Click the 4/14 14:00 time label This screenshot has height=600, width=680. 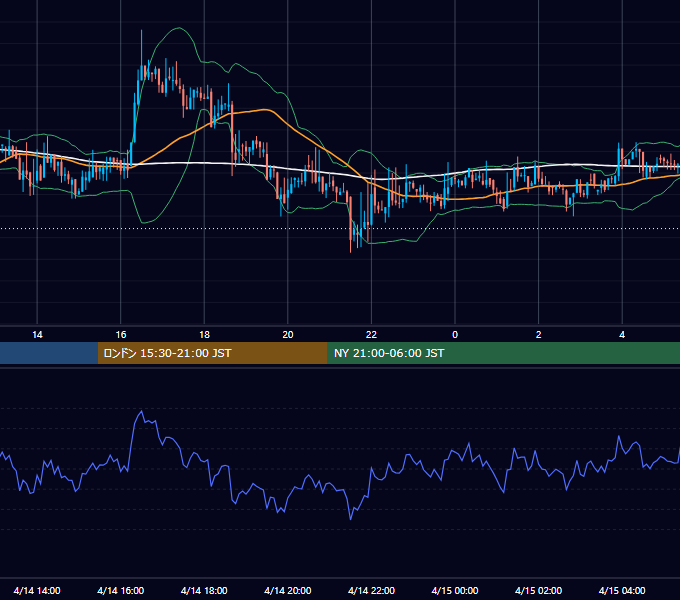[x=37, y=590]
